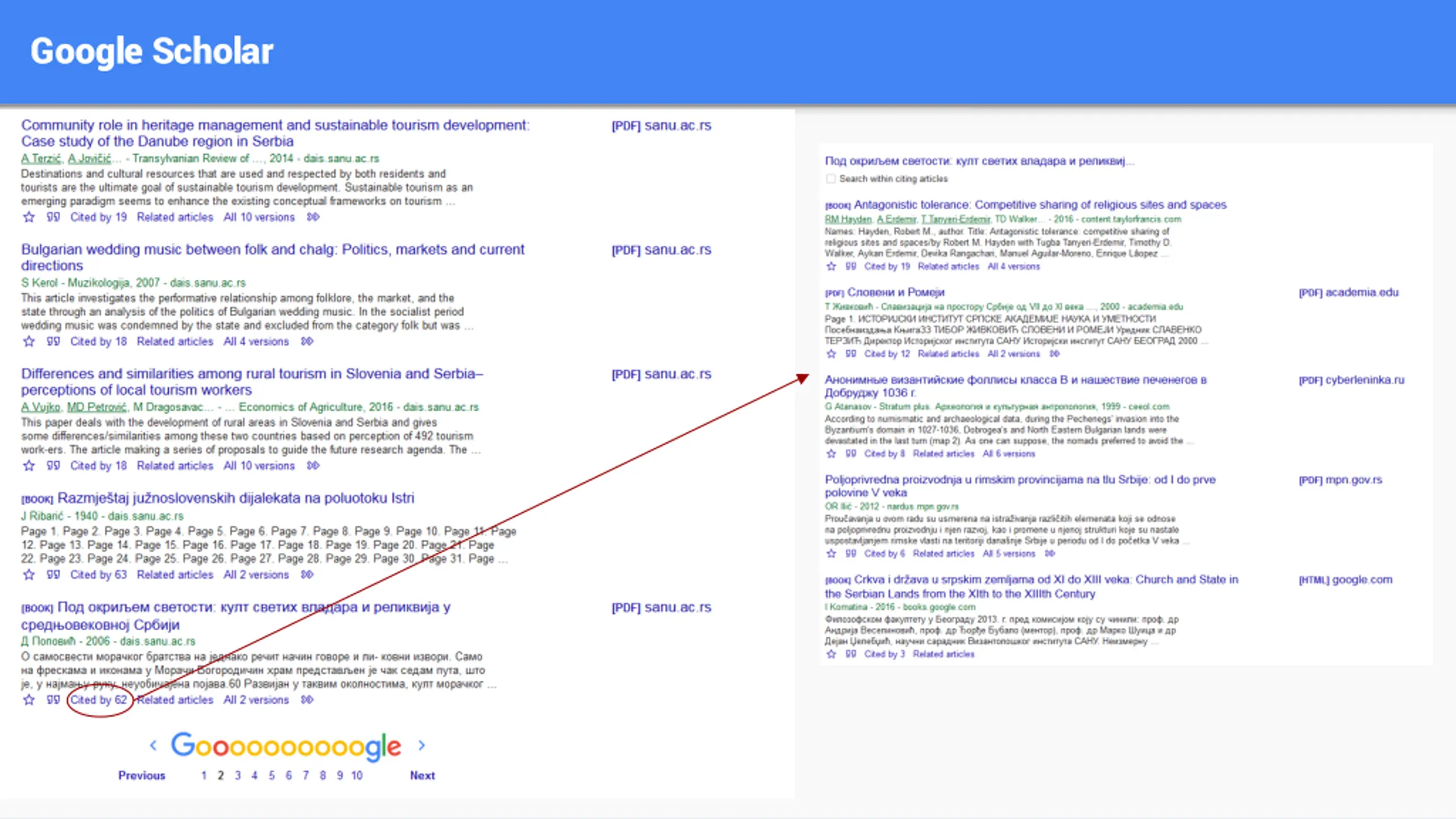Open the sanu.ac.rs PDF for Под окриљем светости

[x=661, y=607]
